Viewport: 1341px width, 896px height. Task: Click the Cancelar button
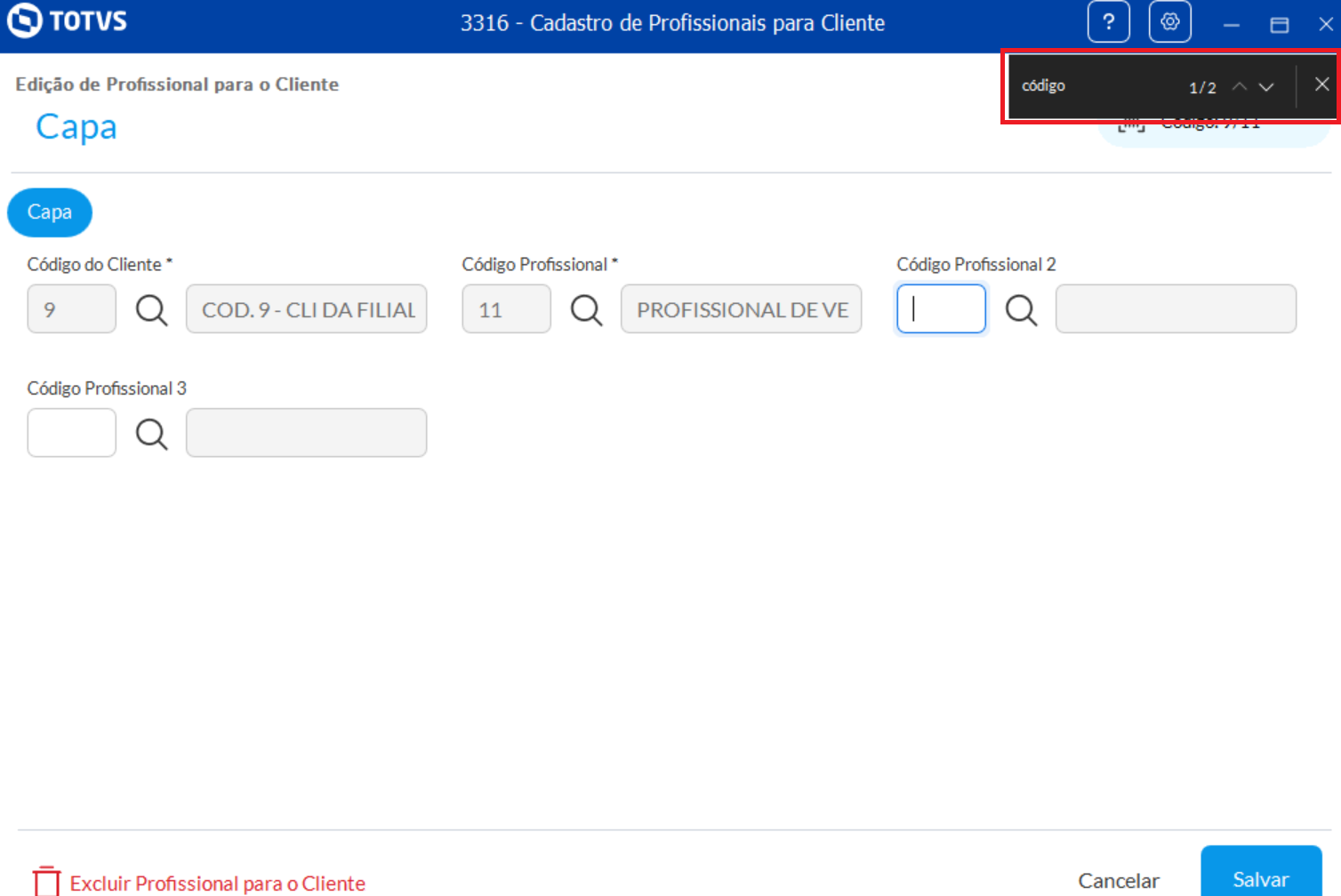(x=1119, y=881)
